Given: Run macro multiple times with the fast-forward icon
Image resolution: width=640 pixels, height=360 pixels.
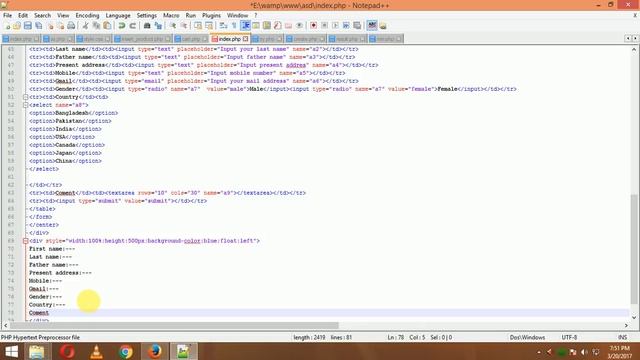Looking at the screenshot, I should 346,26.
